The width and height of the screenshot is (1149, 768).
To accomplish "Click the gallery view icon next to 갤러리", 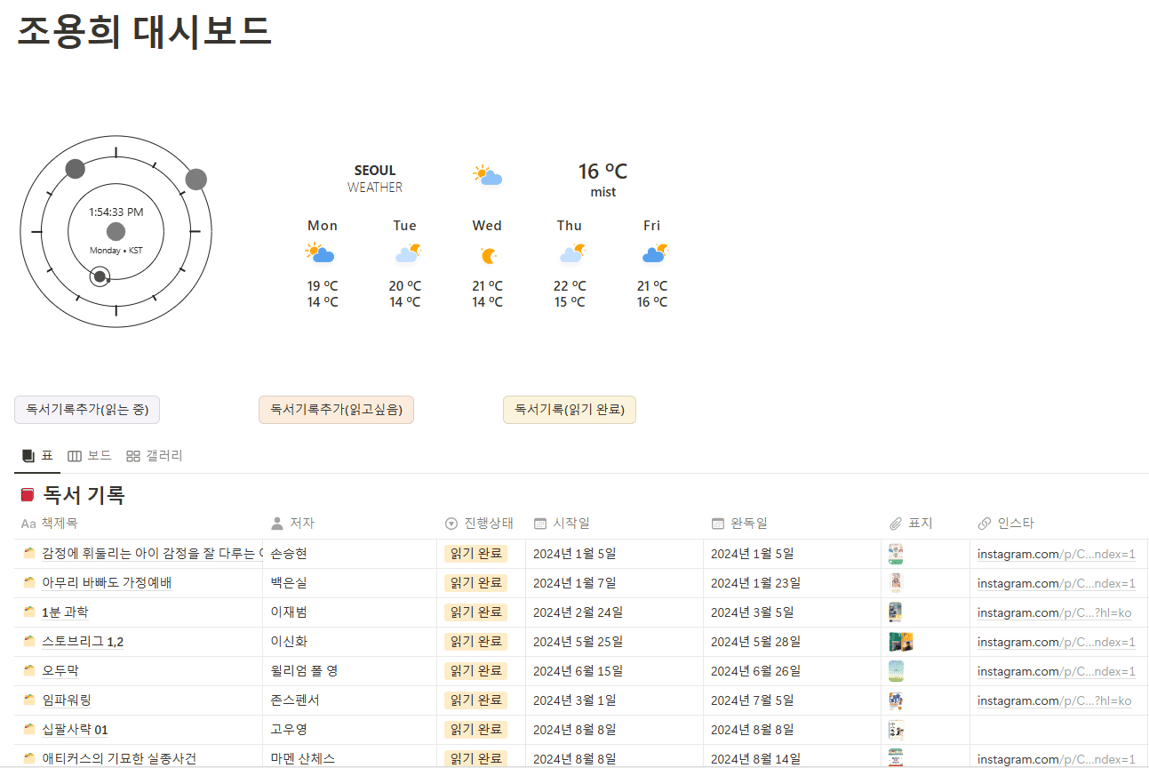I will (131, 455).
